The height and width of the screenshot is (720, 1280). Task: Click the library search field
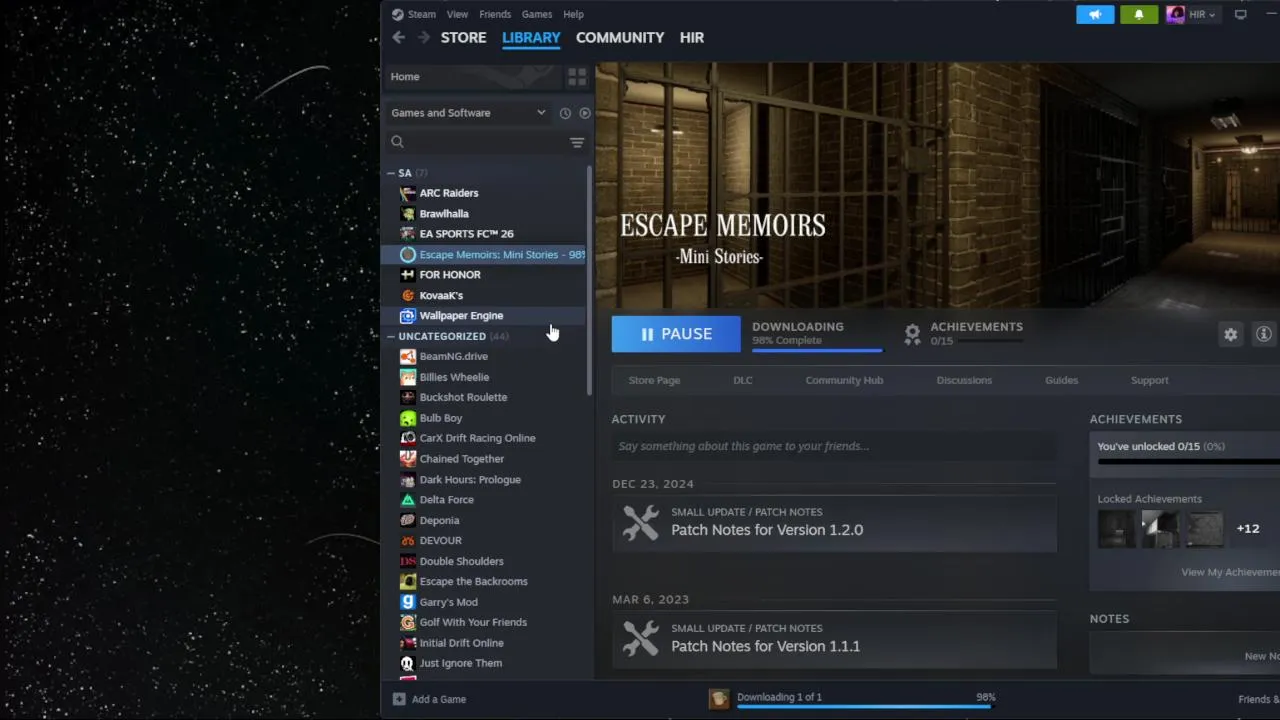pyautogui.click(x=475, y=142)
